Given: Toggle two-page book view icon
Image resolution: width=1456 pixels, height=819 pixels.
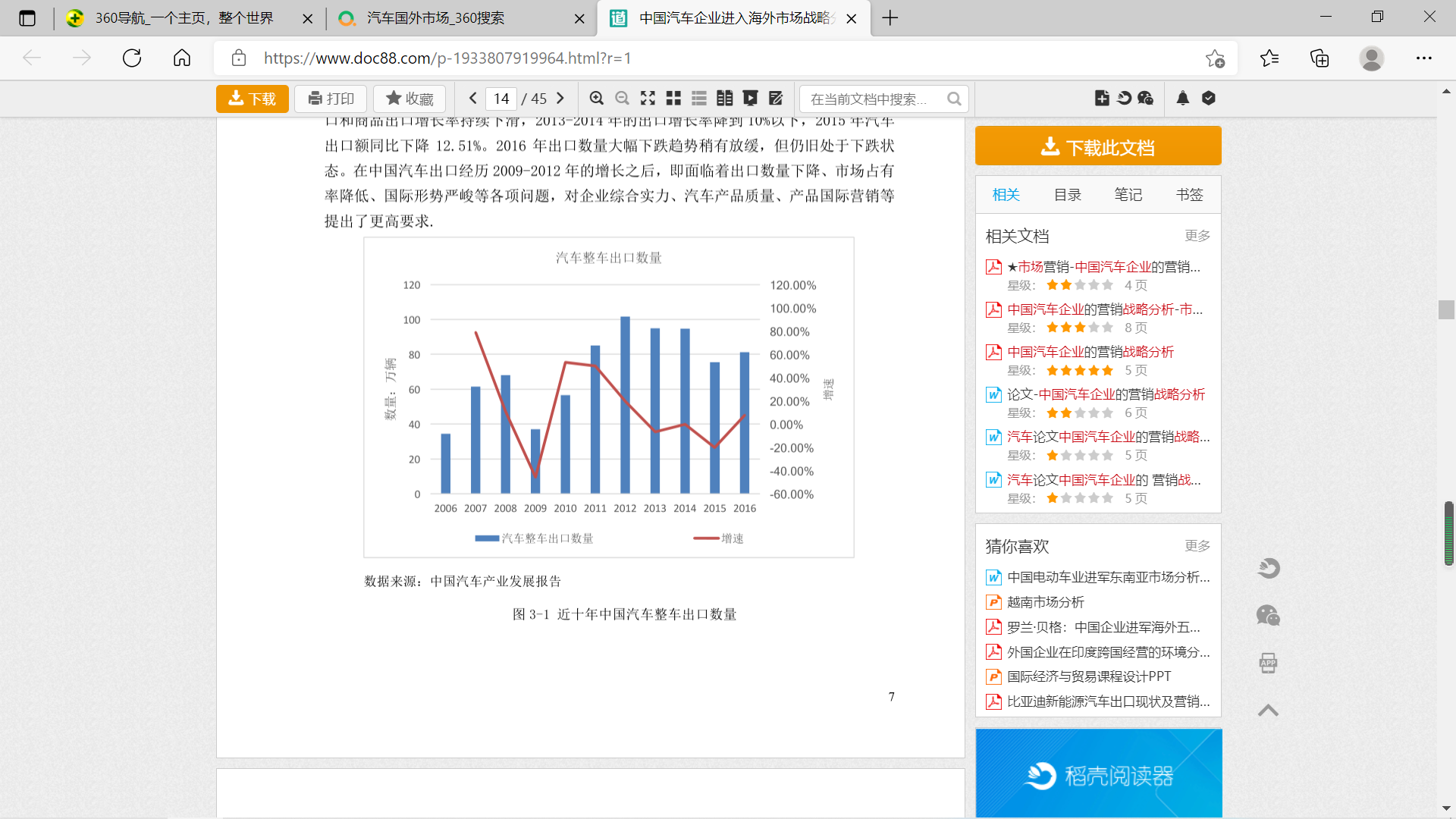Looking at the screenshot, I should (x=724, y=99).
